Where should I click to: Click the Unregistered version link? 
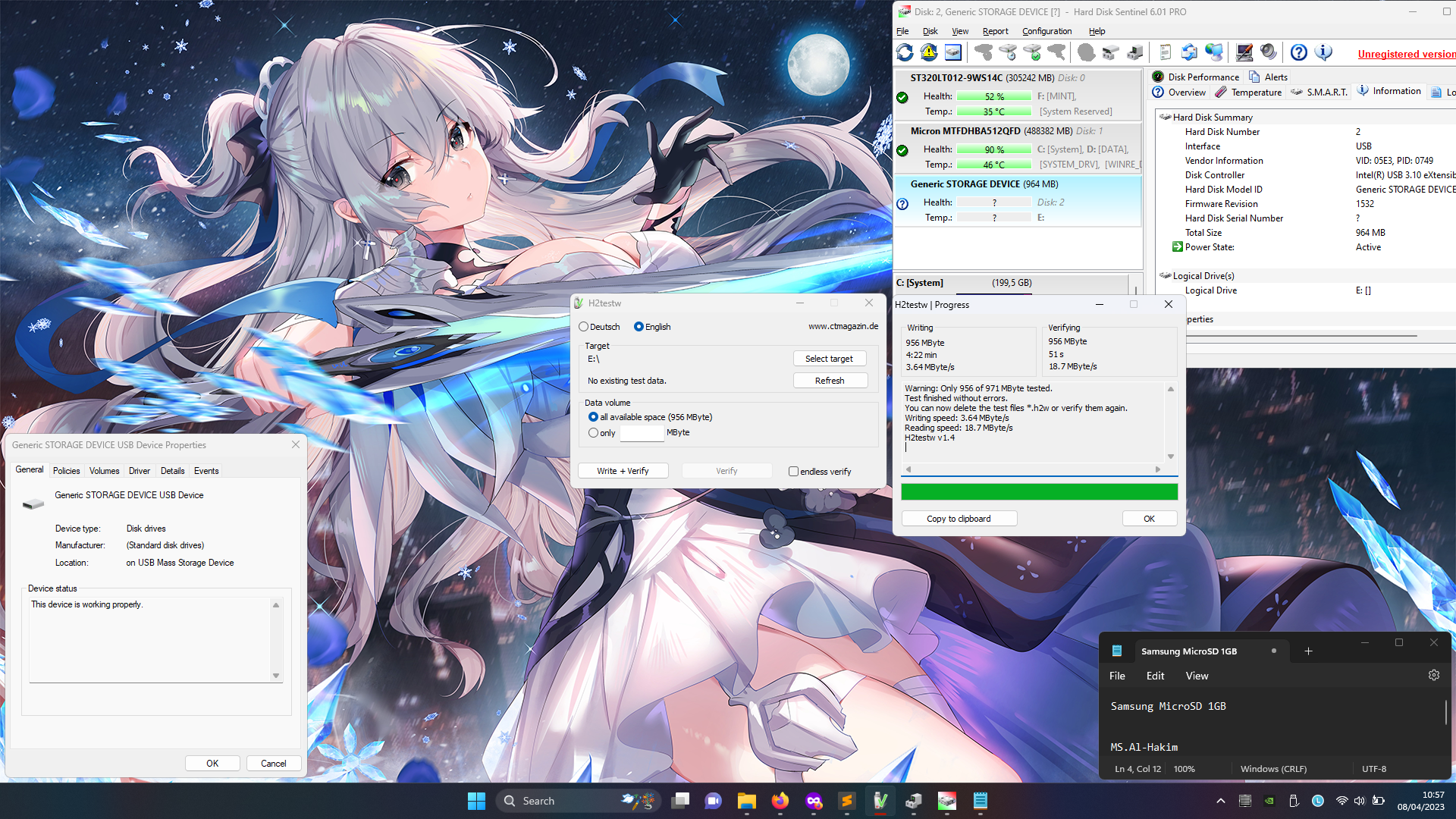(1406, 54)
